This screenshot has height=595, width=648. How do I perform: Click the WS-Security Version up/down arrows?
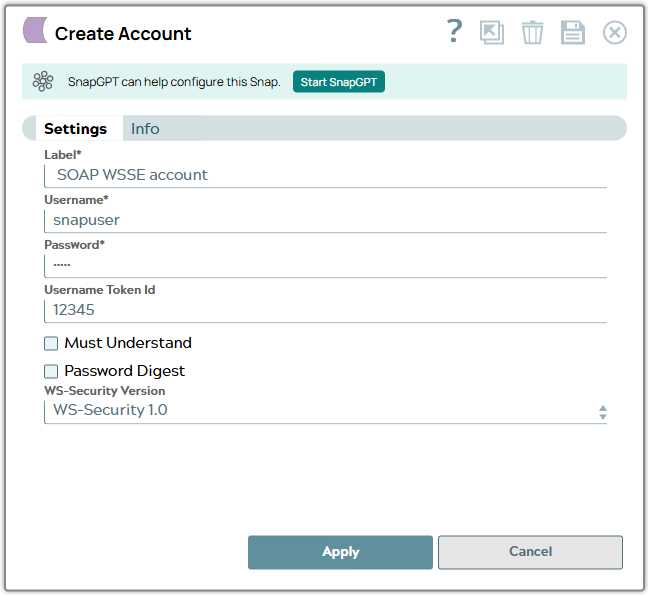click(603, 412)
